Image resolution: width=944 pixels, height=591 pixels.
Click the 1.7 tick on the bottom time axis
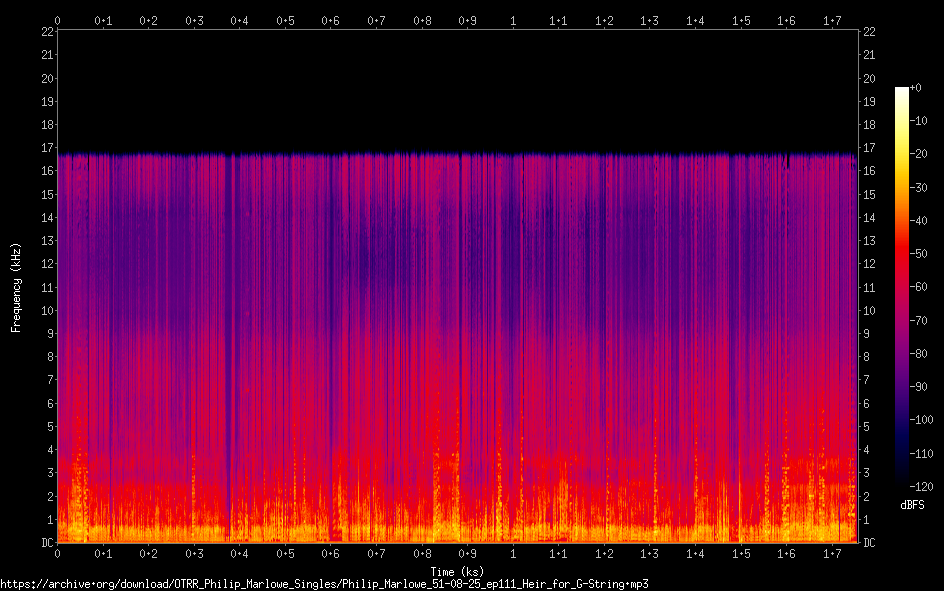coord(832,553)
